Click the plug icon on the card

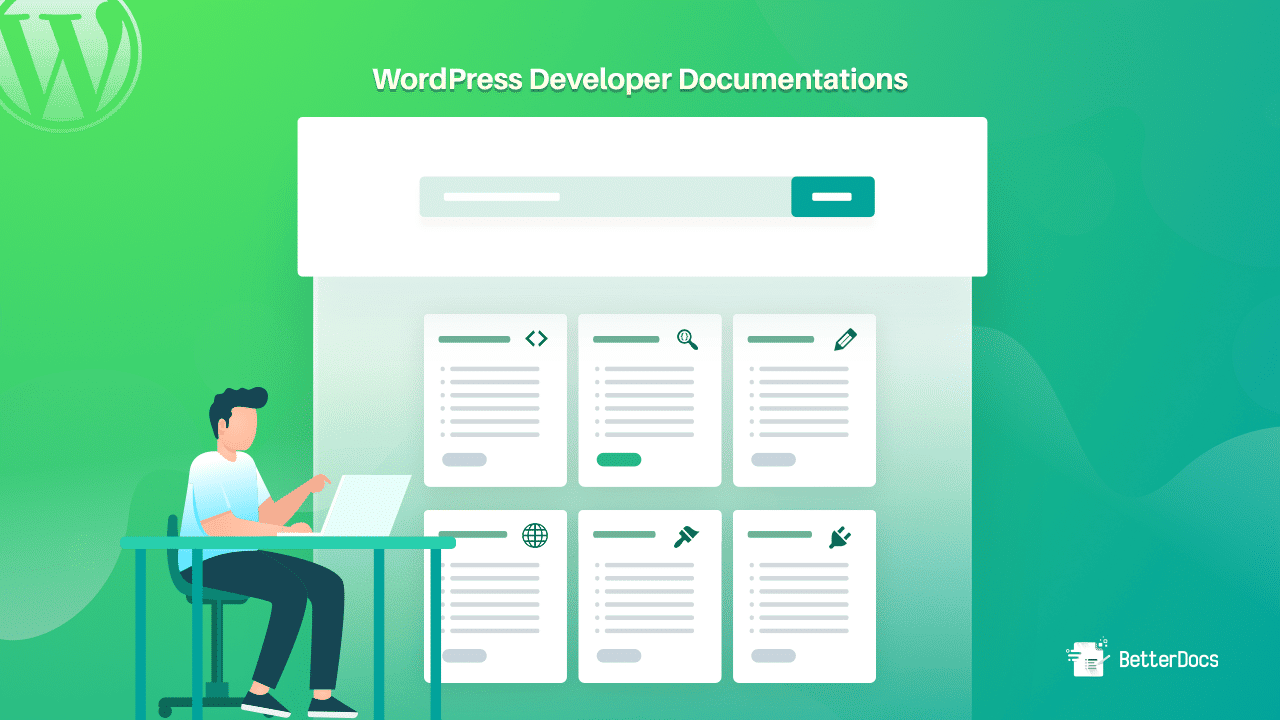click(840, 537)
